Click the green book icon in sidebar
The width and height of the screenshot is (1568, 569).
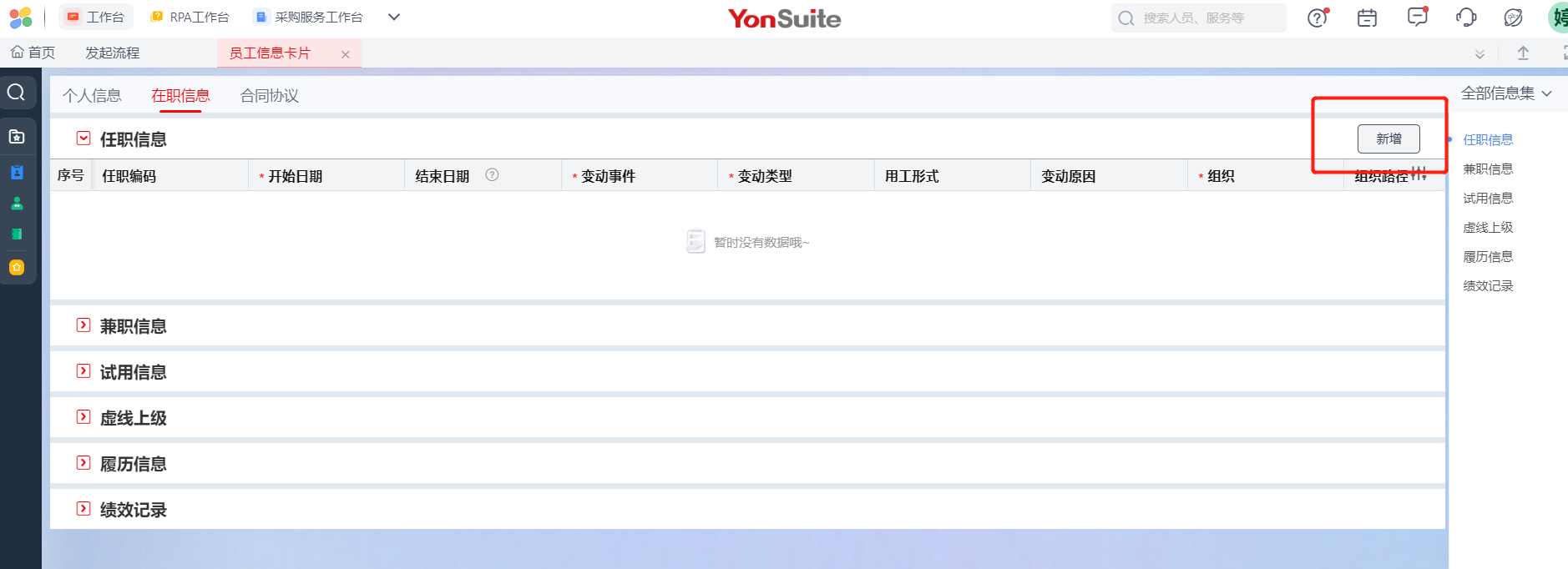pos(17,234)
